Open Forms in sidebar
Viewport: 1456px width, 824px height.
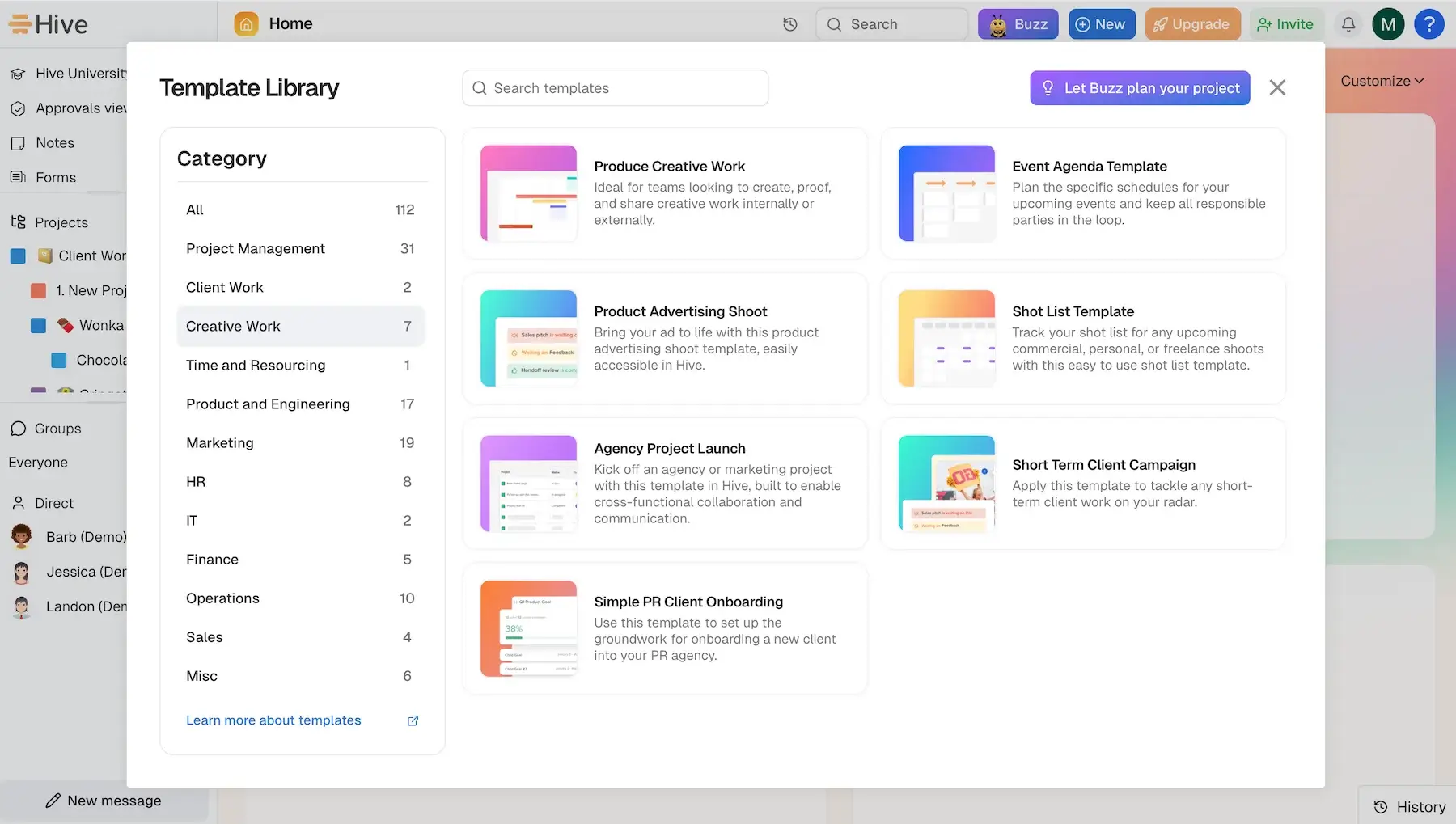tap(44, 177)
